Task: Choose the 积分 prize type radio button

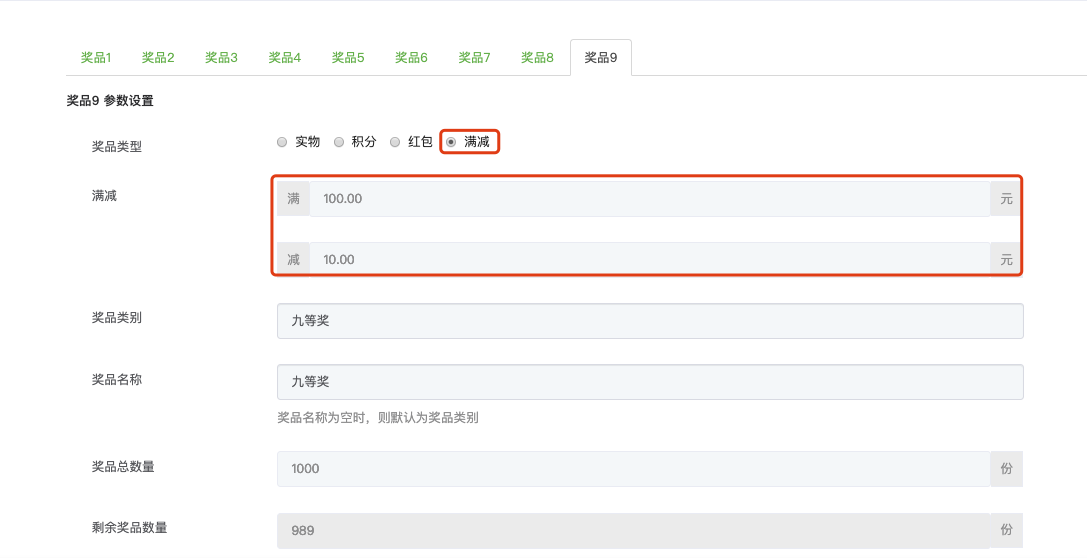Action: (x=339, y=142)
